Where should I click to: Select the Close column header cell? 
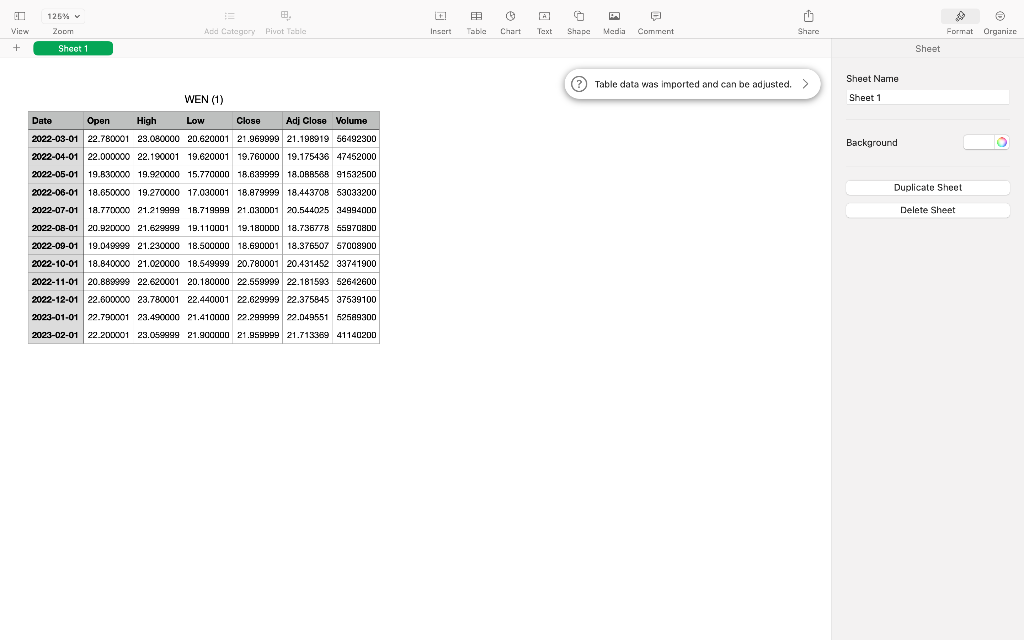pyautogui.click(x=257, y=121)
